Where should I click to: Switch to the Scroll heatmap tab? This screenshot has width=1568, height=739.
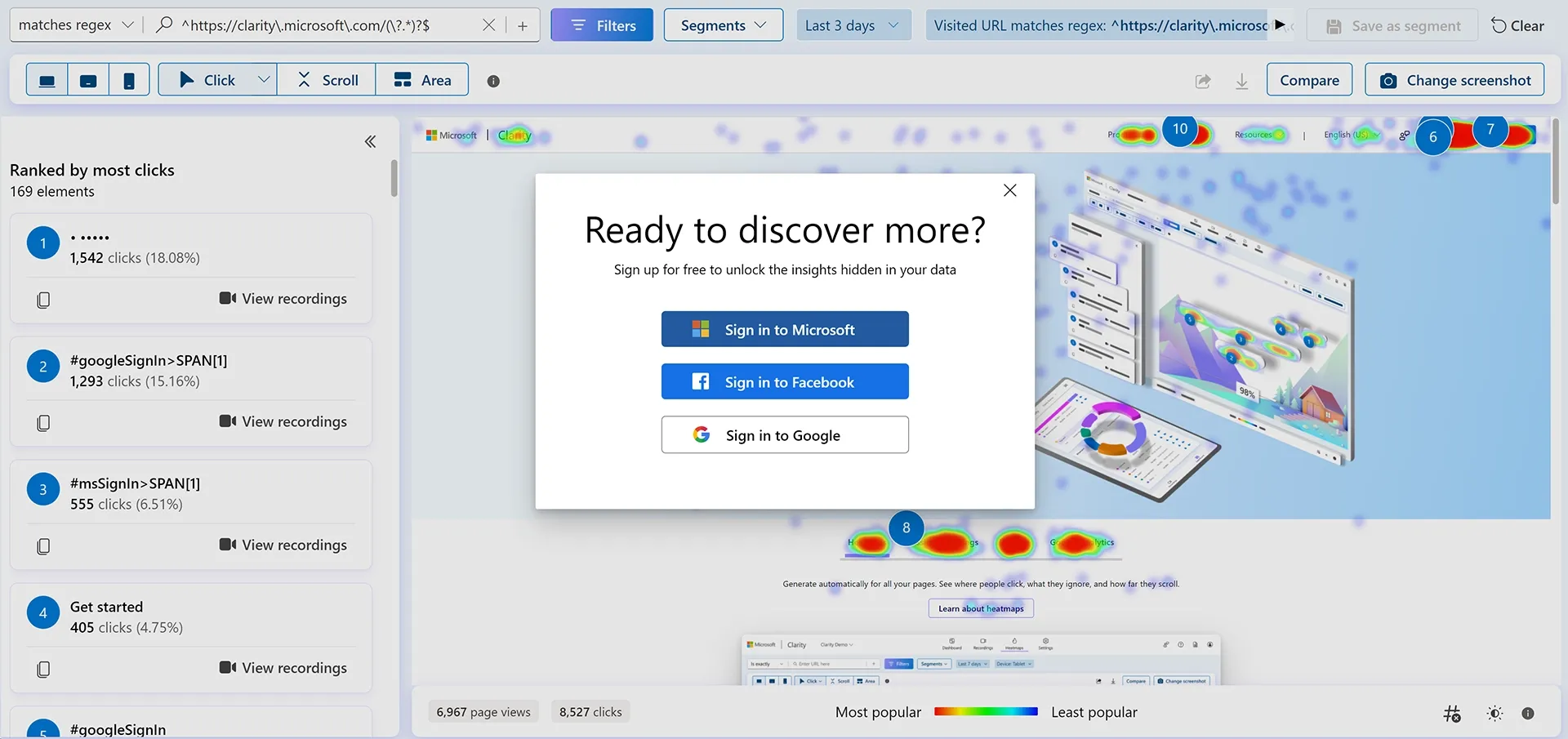[x=326, y=79]
